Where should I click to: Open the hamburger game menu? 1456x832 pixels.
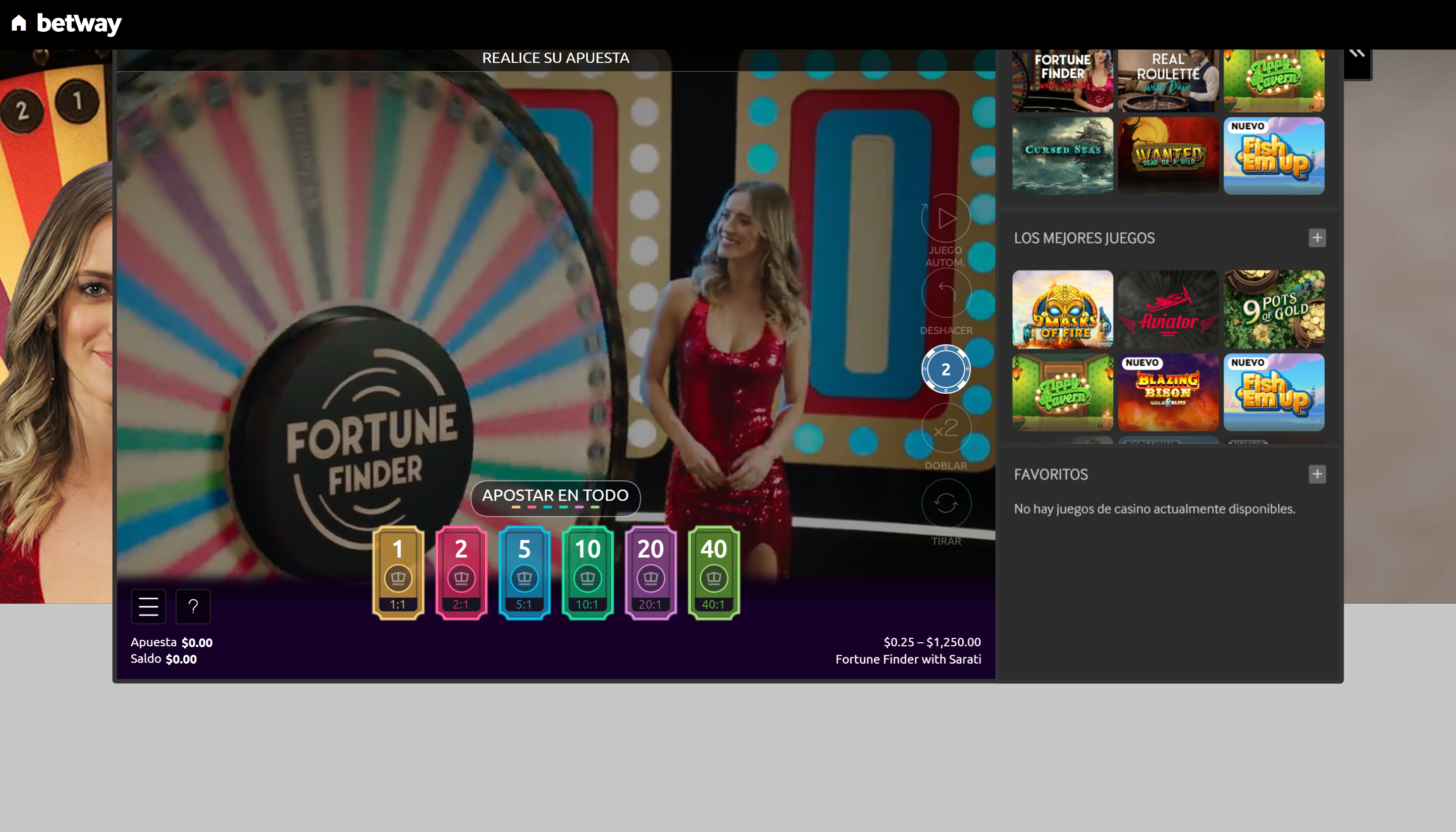pyautogui.click(x=149, y=606)
